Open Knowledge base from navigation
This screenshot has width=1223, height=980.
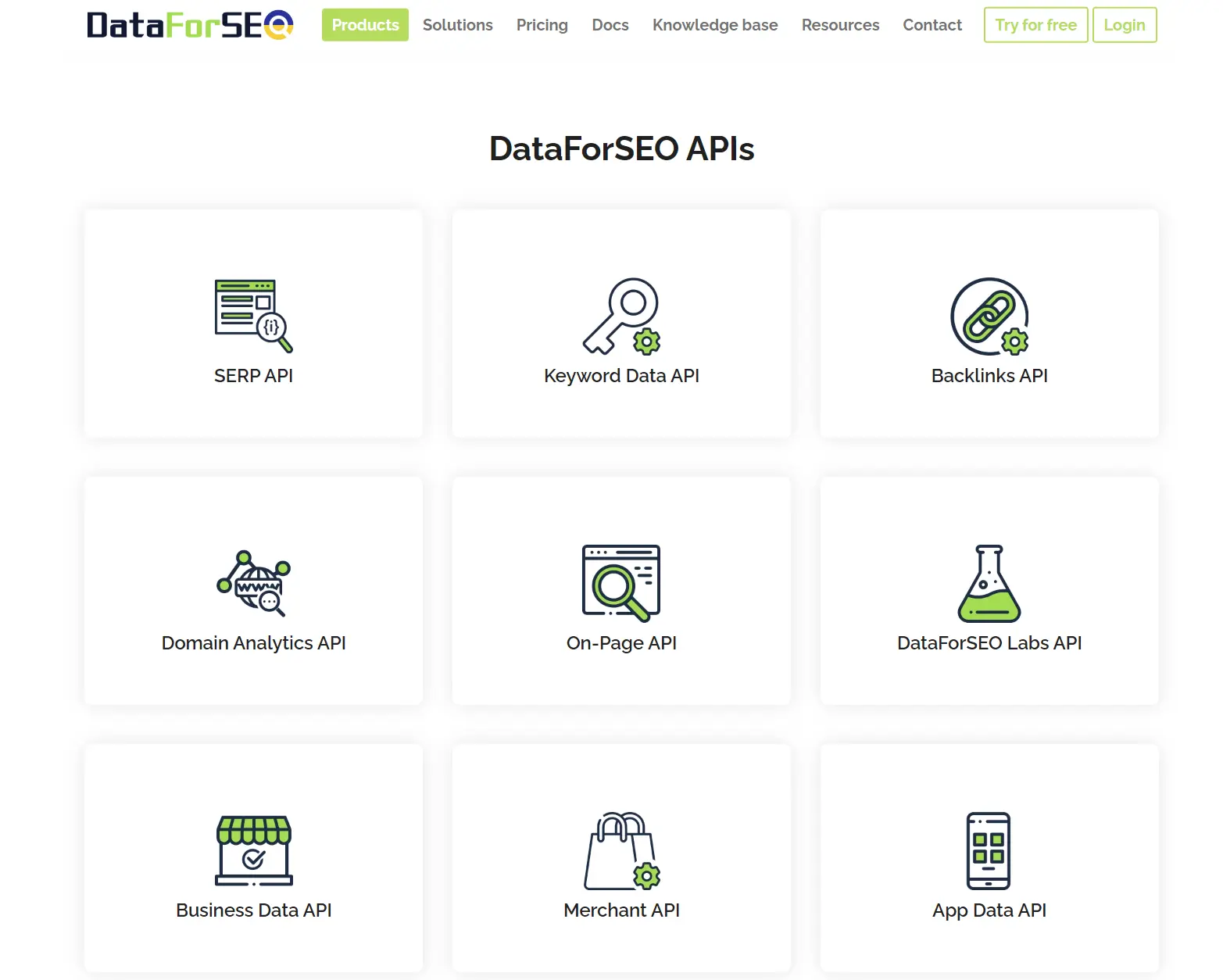pyautogui.click(x=715, y=25)
